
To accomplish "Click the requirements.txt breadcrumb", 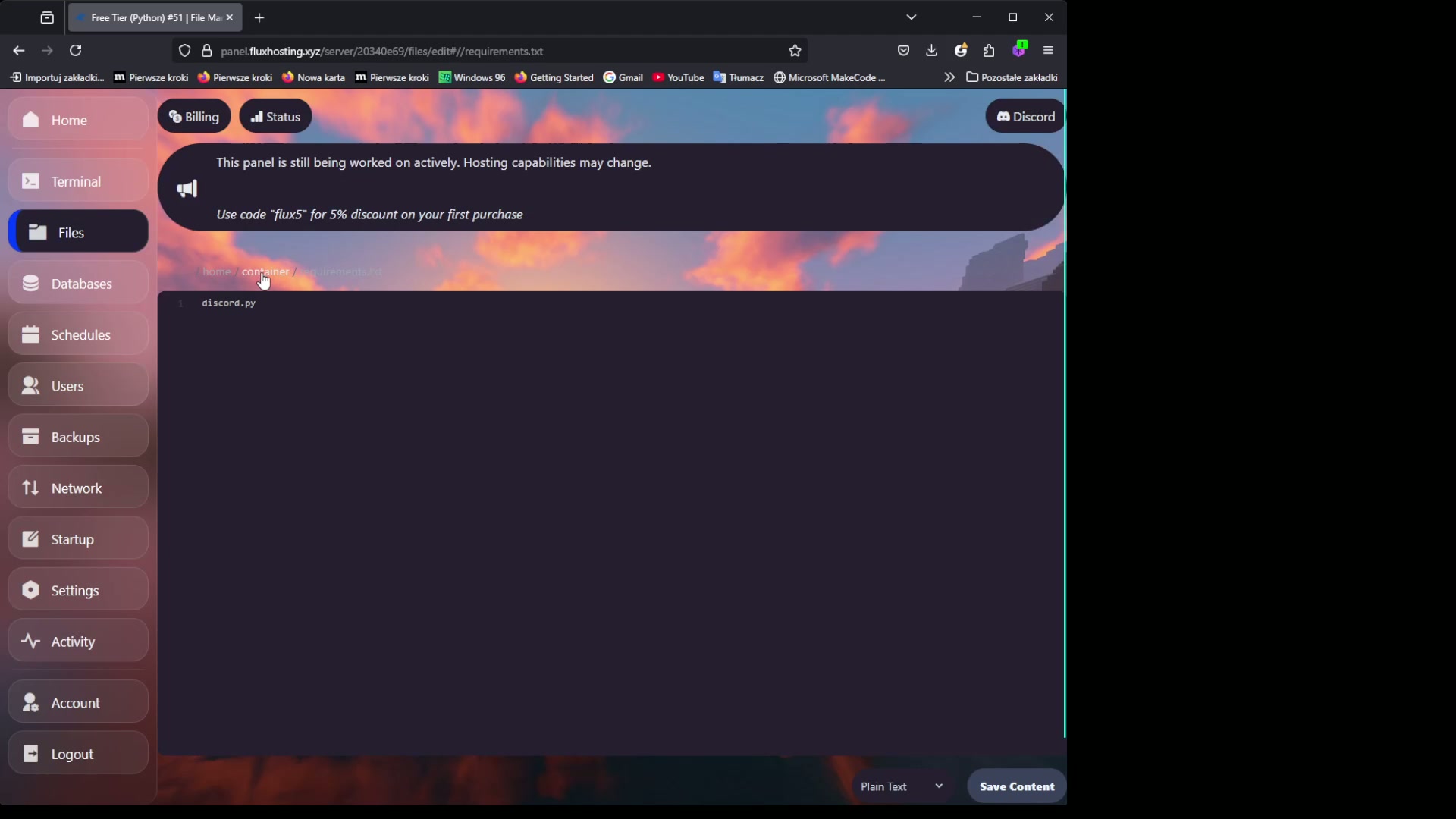I will 341,271.
